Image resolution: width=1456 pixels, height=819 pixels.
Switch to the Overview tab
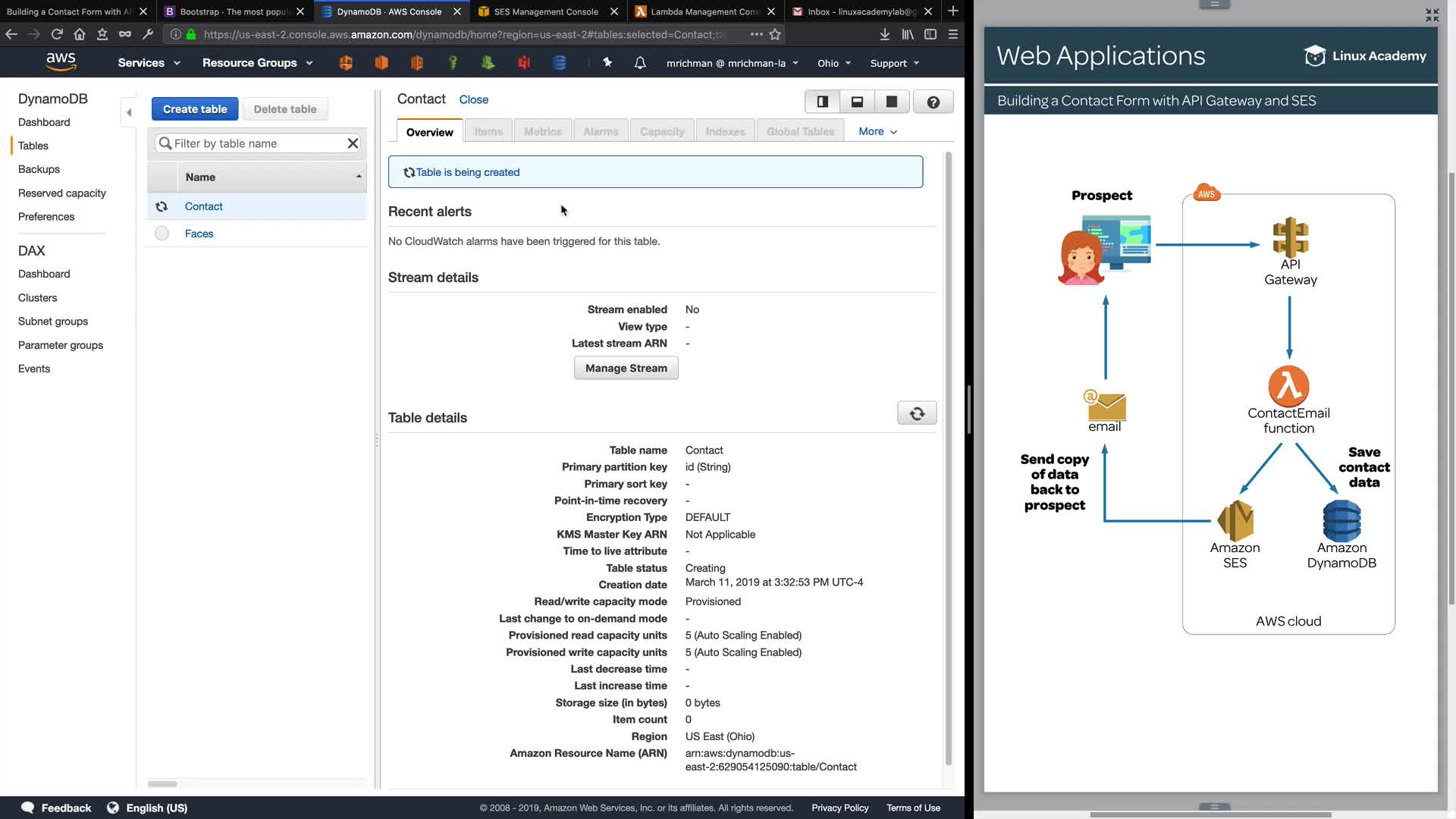click(x=429, y=132)
